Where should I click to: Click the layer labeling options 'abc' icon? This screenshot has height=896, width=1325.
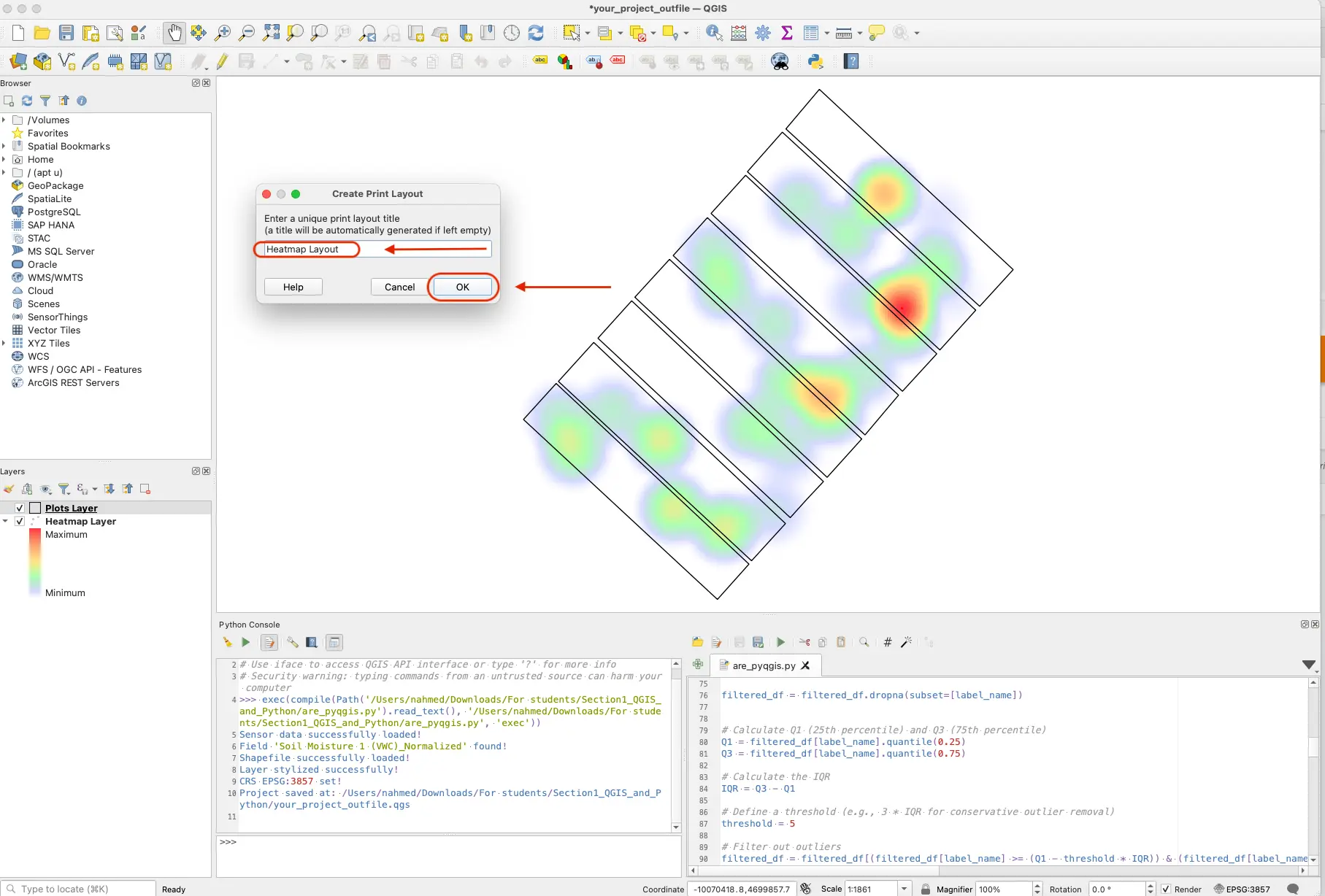(x=540, y=61)
